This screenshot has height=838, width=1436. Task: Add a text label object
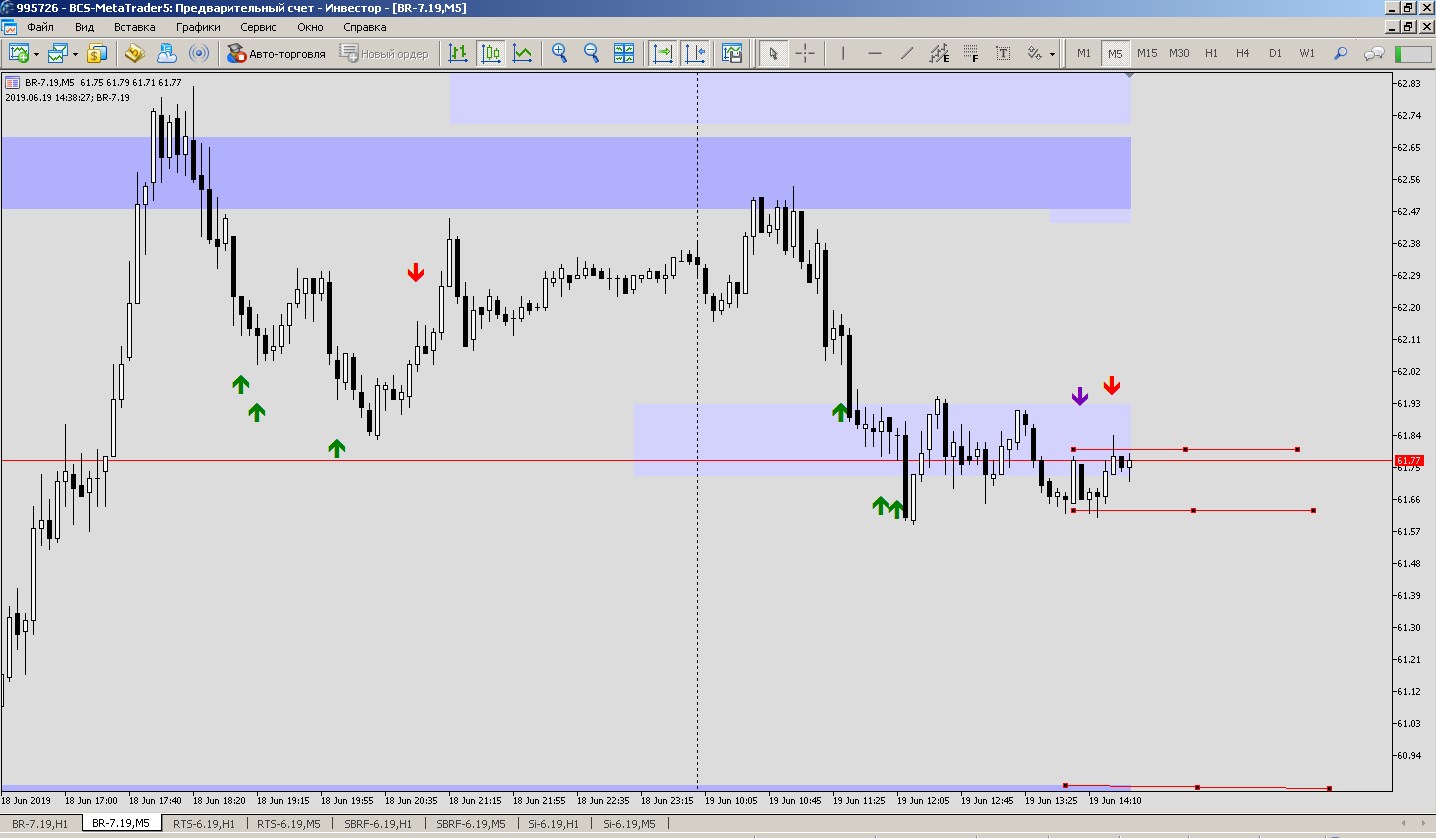tap(1003, 53)
